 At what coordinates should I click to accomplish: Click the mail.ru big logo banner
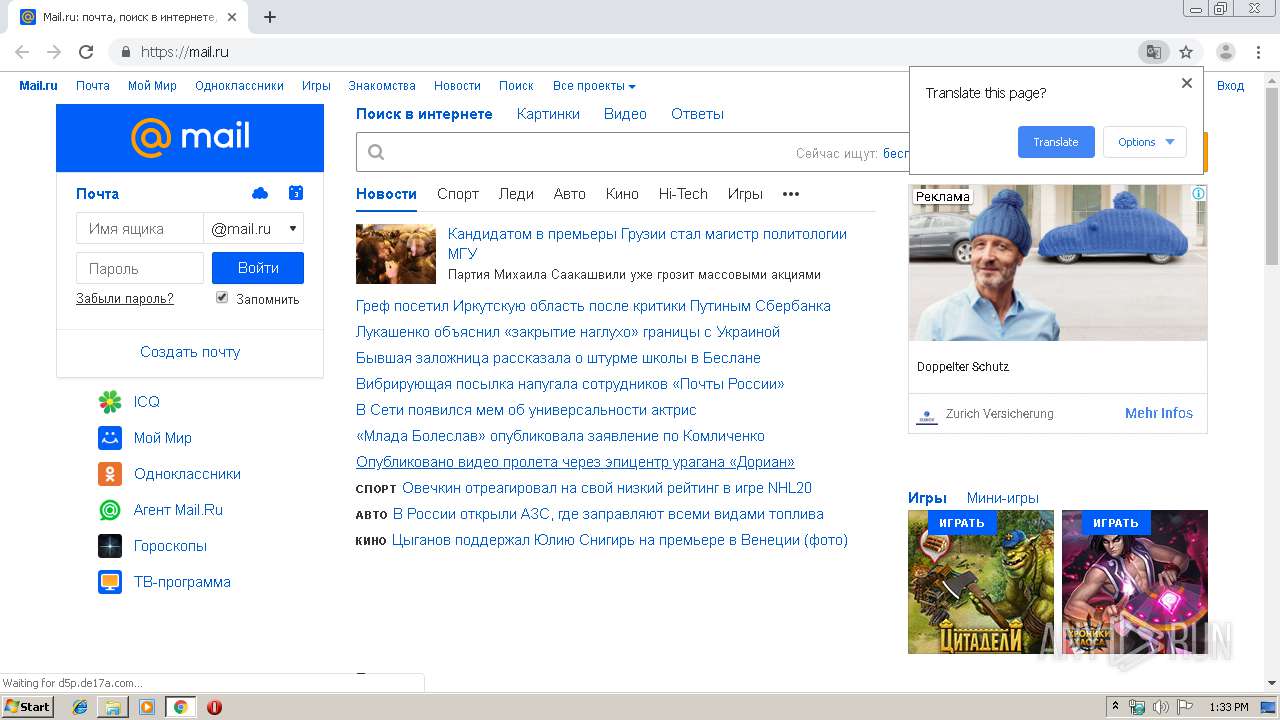tap(190, 138)
